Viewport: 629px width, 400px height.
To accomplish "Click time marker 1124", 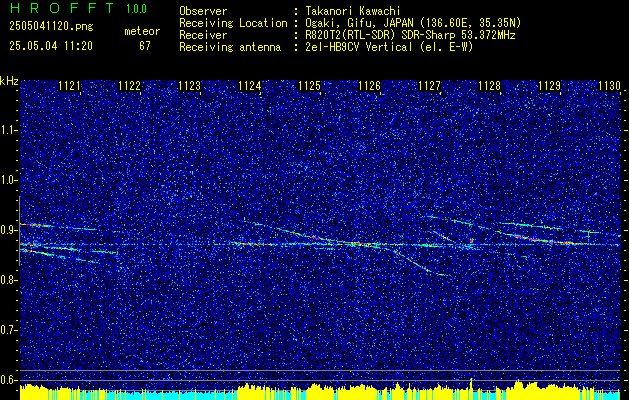I will point(250,86).
